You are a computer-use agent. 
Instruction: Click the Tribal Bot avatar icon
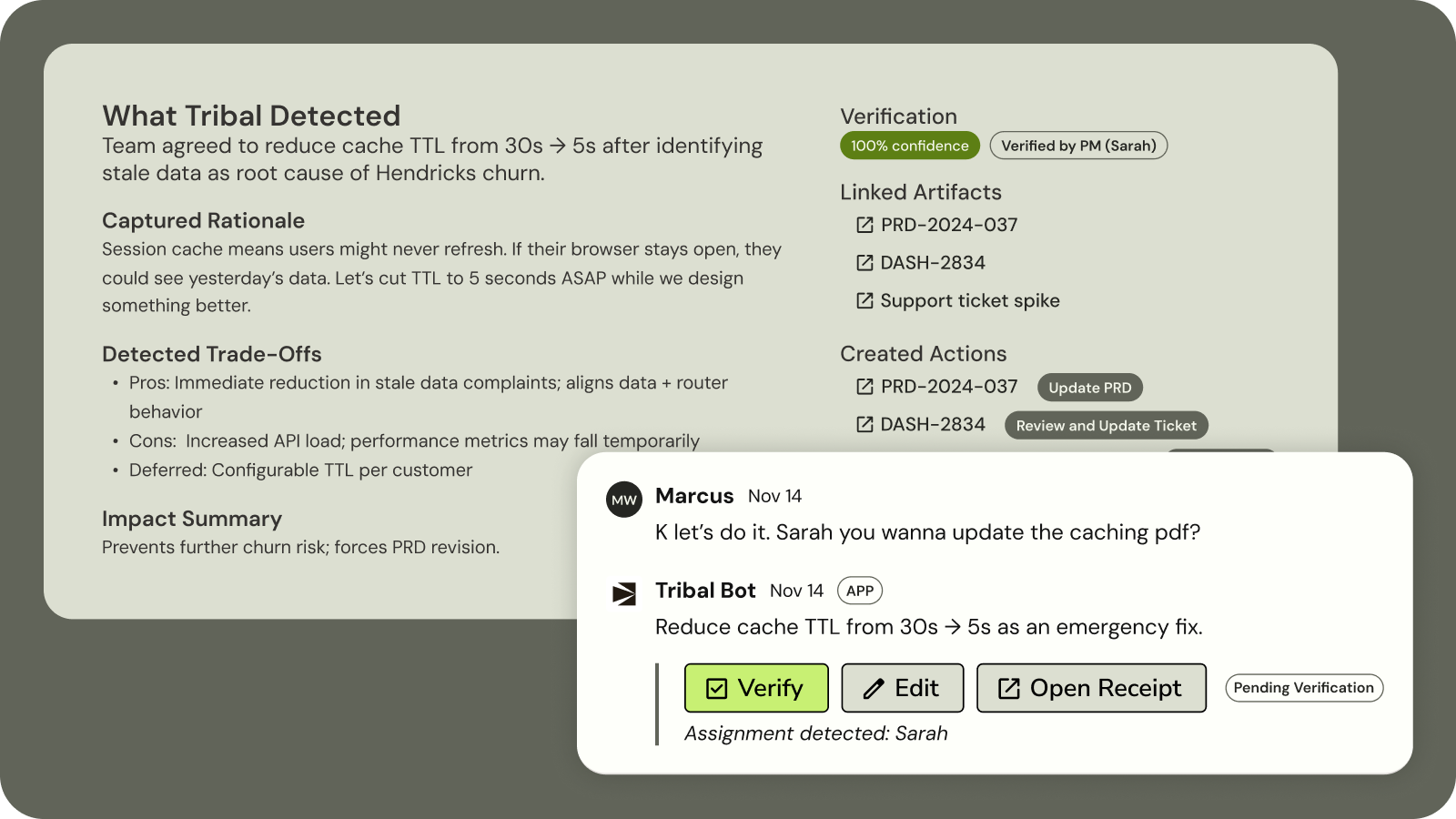tap(624, 591)
